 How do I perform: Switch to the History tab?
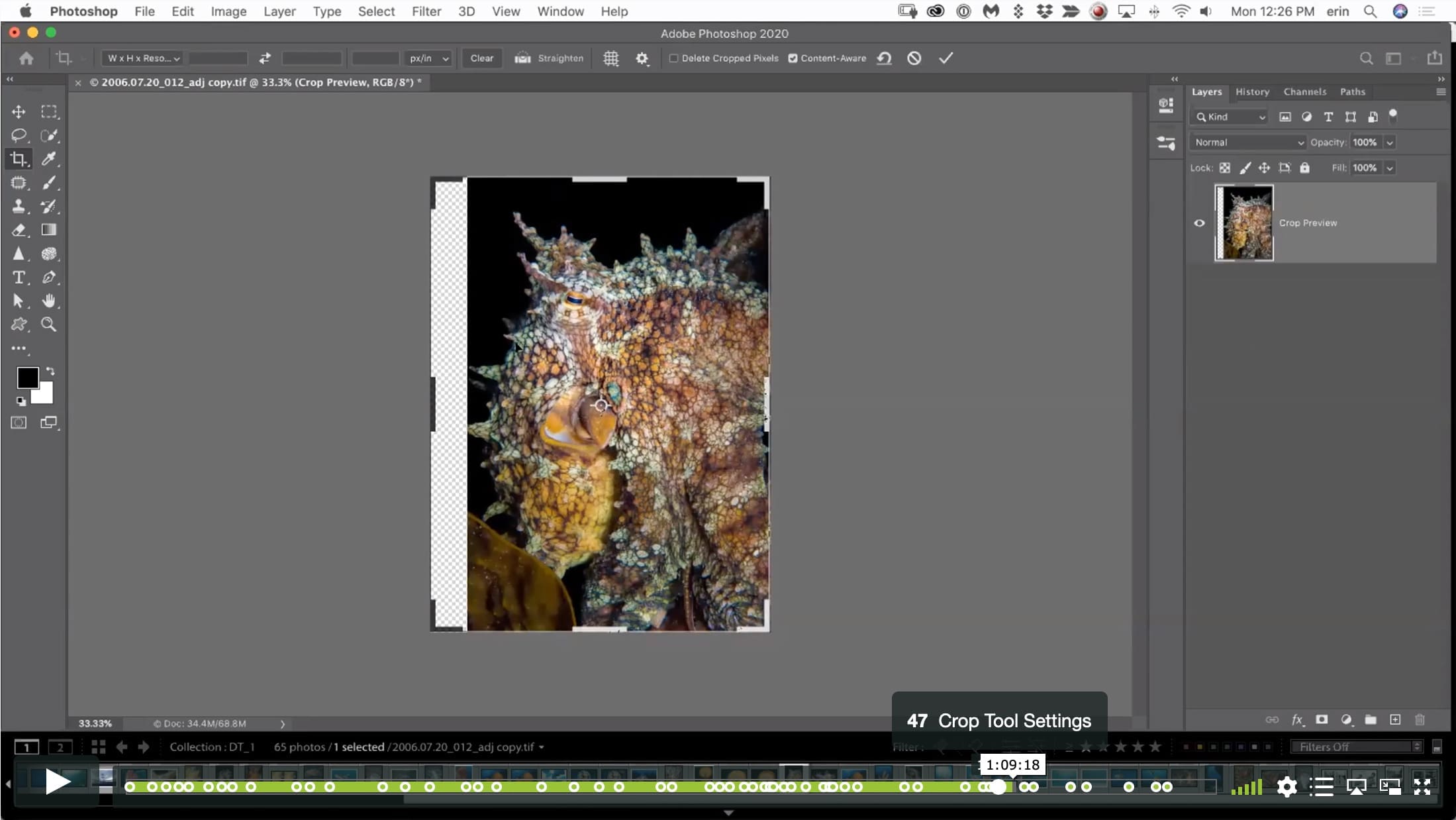click(1252, 92)
